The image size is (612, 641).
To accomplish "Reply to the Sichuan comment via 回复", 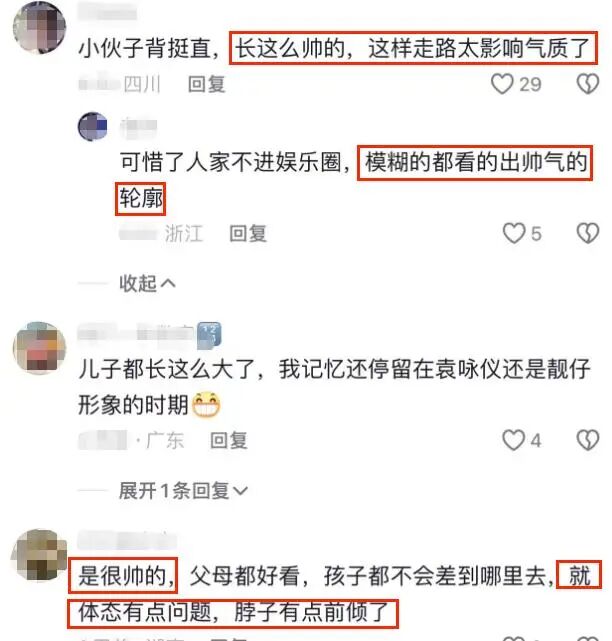I will [206, 84].
